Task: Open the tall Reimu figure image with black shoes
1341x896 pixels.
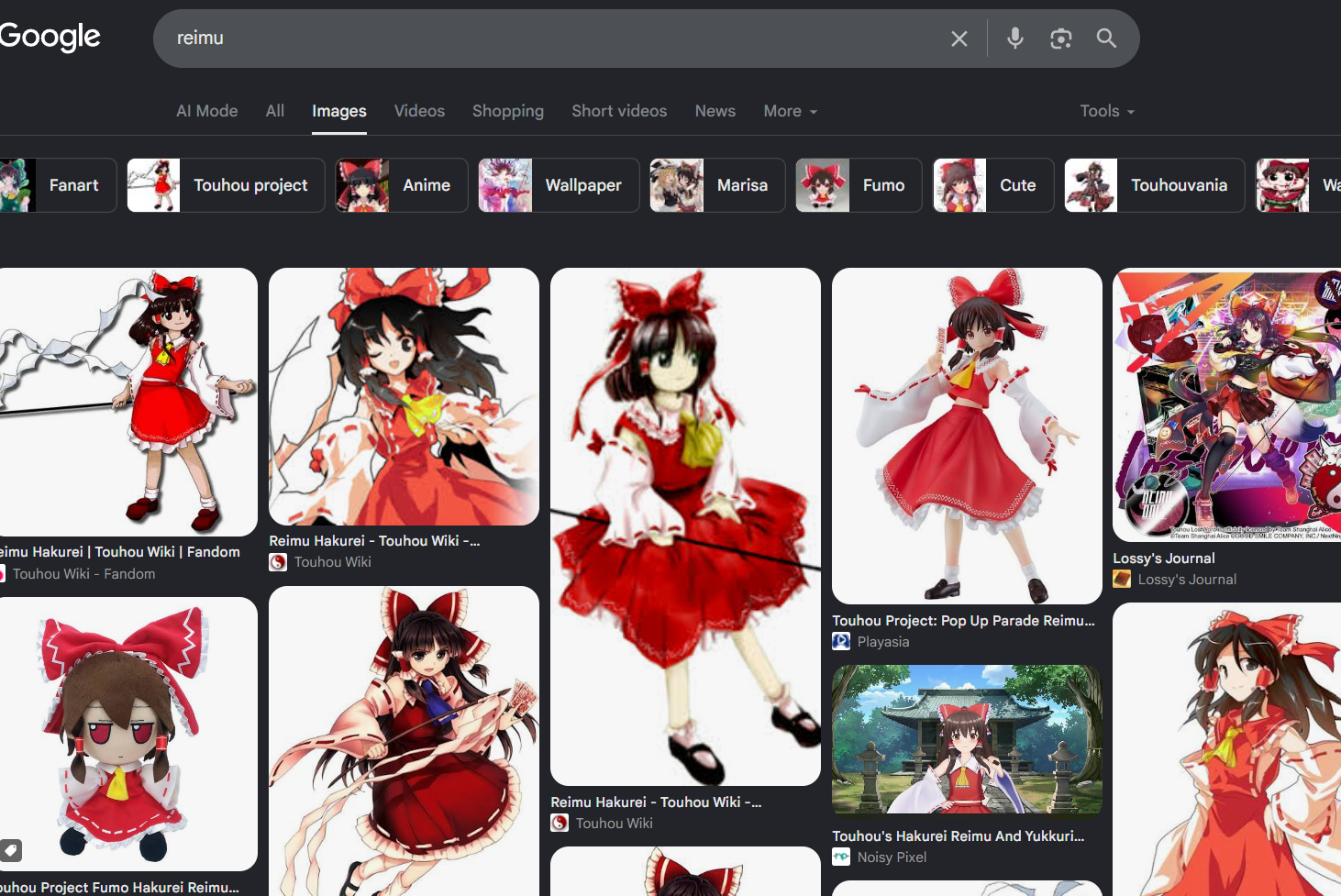Action: click(685, 526)
